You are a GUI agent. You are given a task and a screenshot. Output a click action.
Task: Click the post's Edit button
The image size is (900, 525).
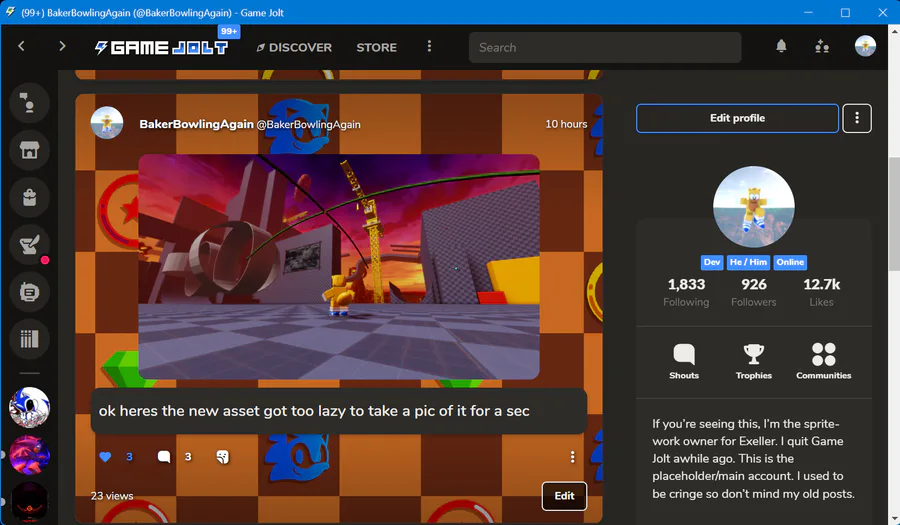[564, 496]
